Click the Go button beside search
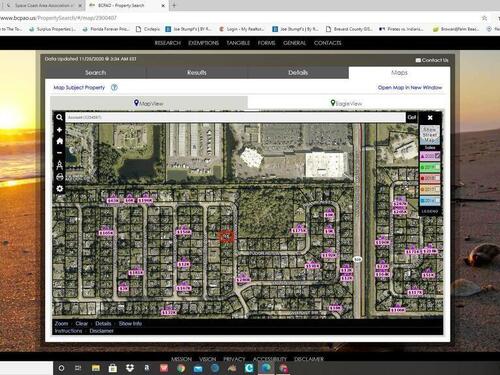500x375 pixels. (x=412, y=117)
